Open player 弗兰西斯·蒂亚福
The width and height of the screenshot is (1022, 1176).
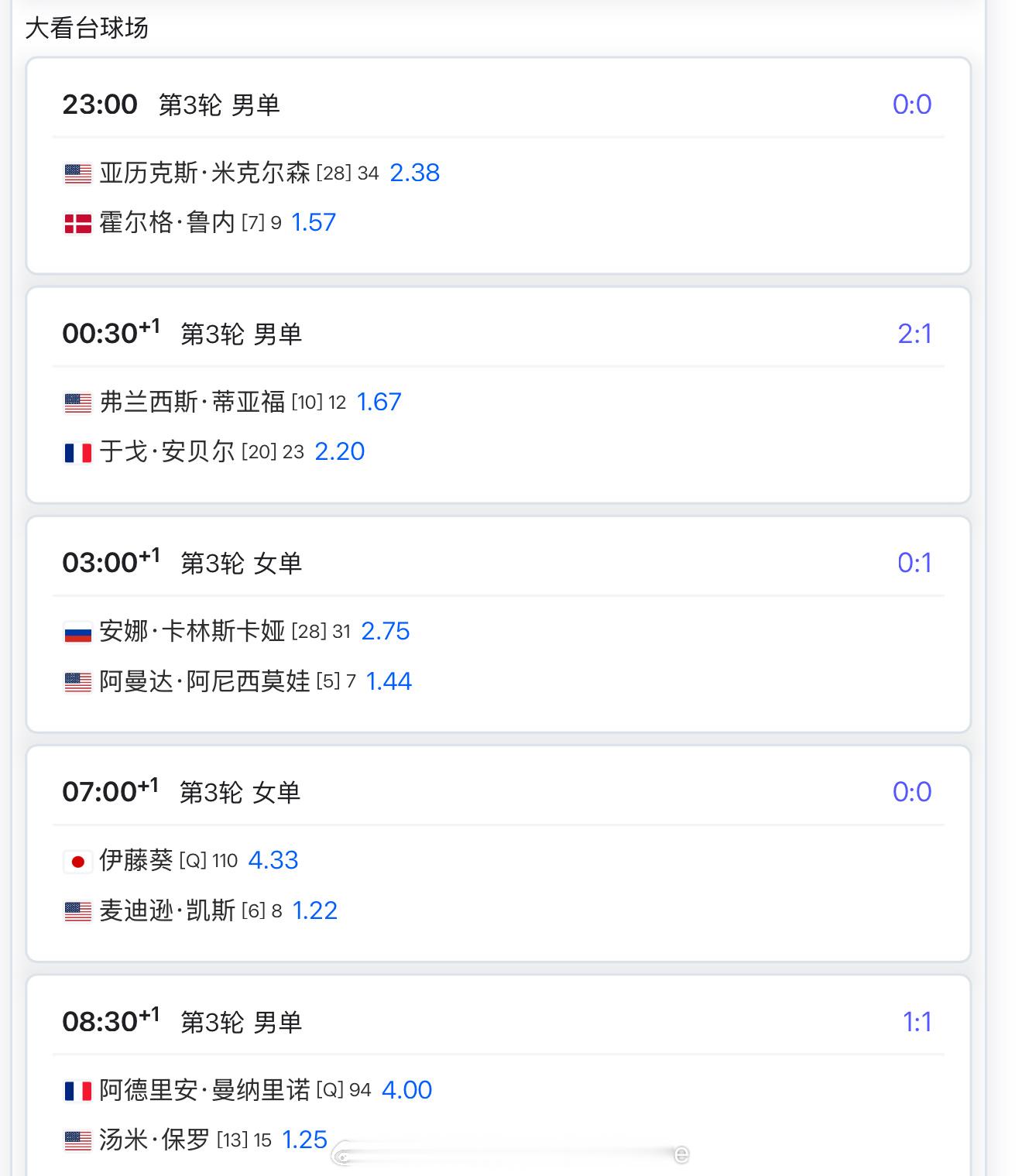tap(193, 402)
